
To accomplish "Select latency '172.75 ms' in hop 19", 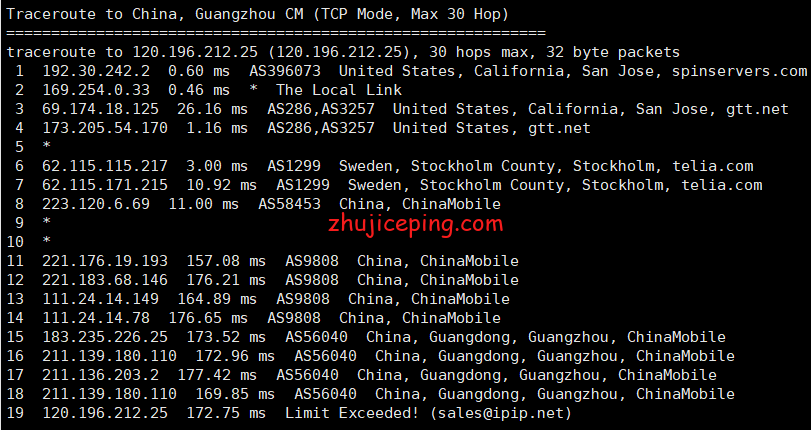I will pyautogui.click(x=226, y=413).
